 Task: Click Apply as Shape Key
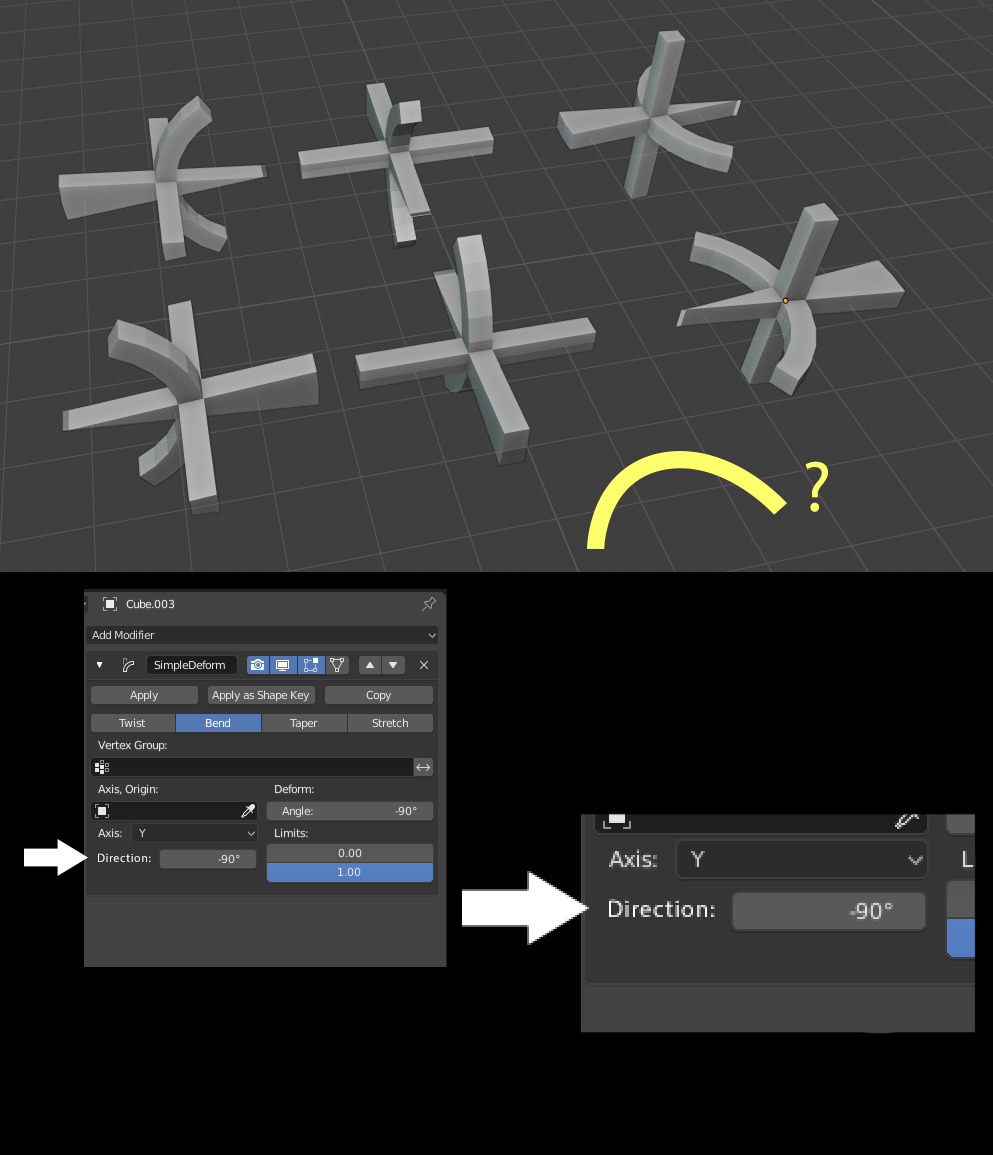(x=261, y=695)
